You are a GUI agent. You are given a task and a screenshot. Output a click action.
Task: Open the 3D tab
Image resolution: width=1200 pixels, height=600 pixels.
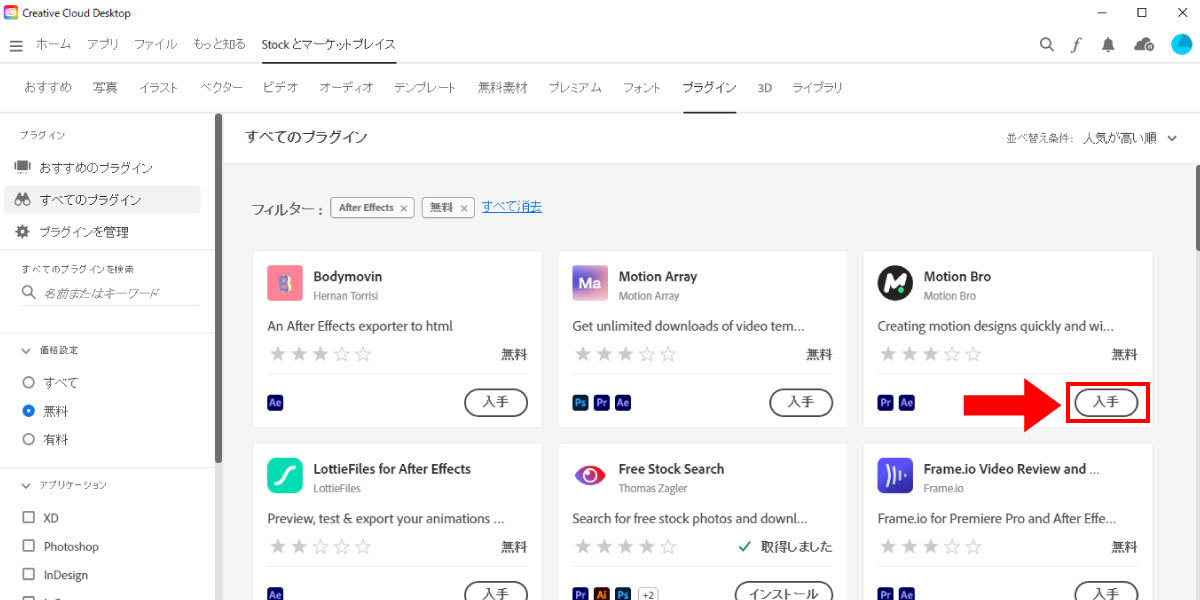click(765, 88)
